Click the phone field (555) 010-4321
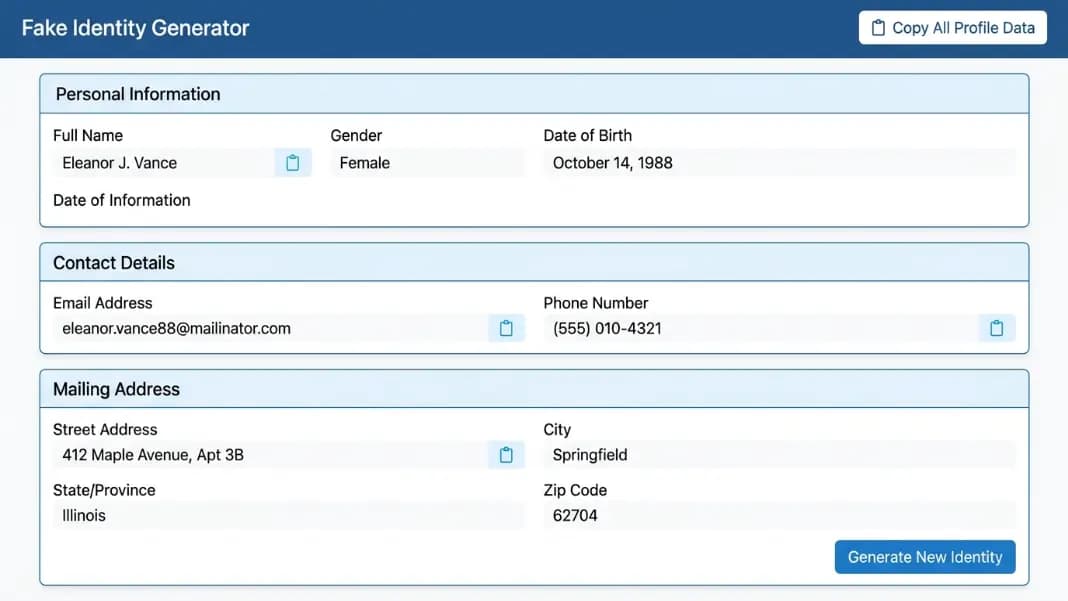Screen dimensions: 1068x601 pyautogui.click(x=761, y=328)
